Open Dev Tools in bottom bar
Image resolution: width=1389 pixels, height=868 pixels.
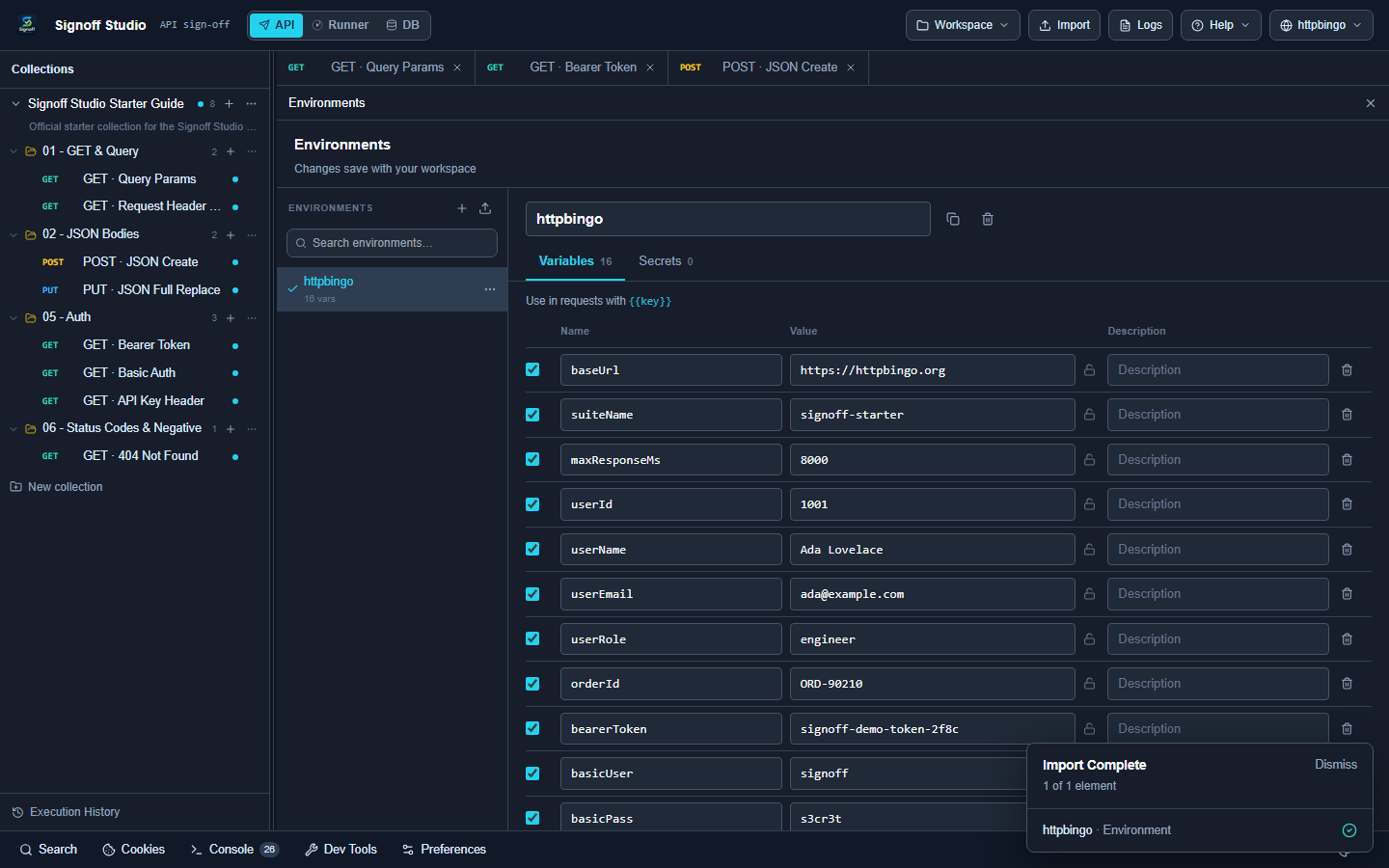(x=340, y=850)
